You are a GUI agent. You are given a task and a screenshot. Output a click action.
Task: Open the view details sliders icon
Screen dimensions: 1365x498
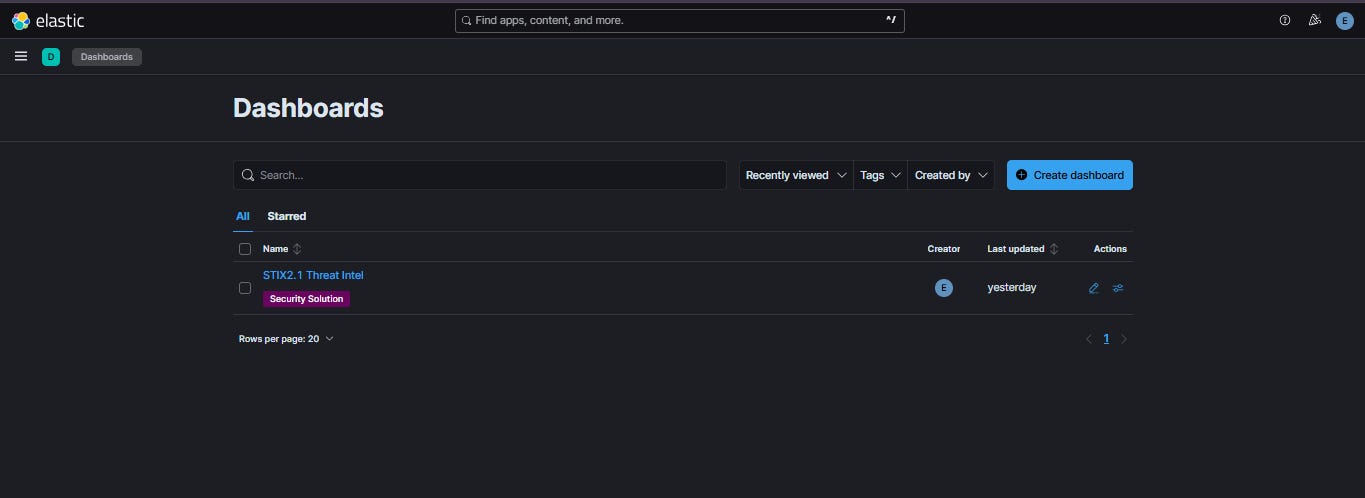(x=1118, y=288)
